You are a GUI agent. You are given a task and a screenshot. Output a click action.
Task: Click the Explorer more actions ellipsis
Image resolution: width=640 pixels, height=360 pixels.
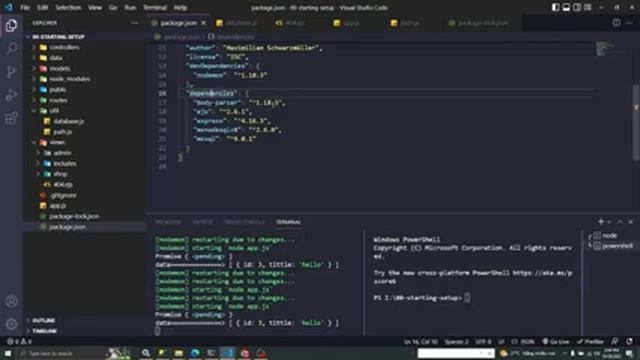(x=134, y=23)
